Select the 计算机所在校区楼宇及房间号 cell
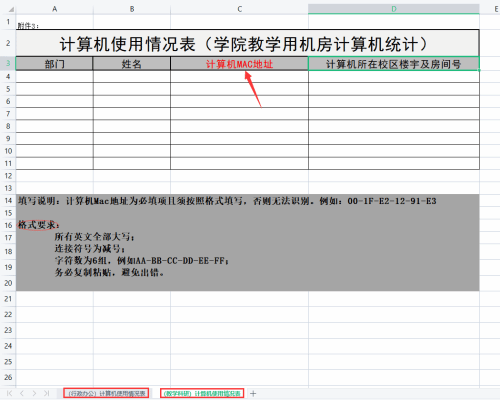This screenshot has width=500, height=400. pyautogui.click(x=394, y=64)
